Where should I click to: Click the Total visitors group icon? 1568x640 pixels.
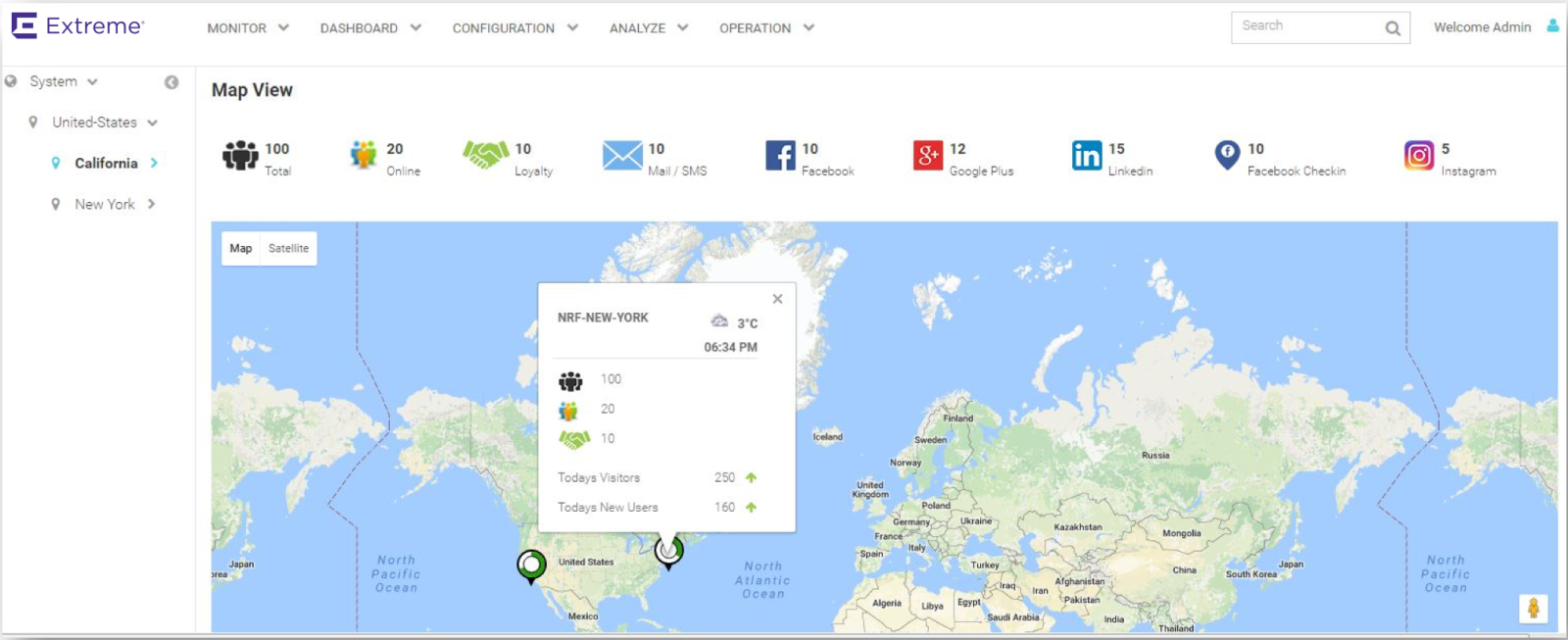coord(240,155)
